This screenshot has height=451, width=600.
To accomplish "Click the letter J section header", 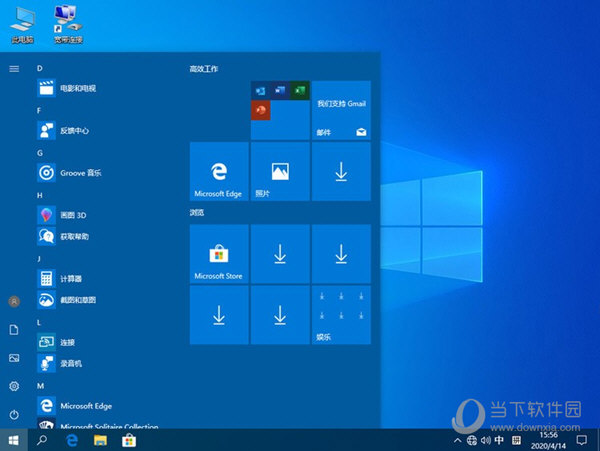I will (x=39, y=259).
